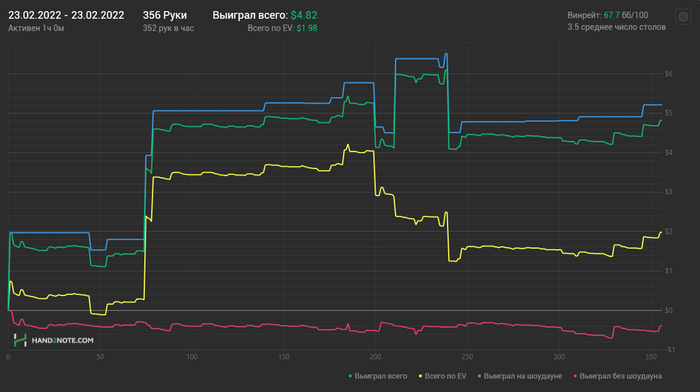Image resolution: width=700 pixels, height=392 pixels.
Task: Click the $1.98 EV total value
Action: 307,28
